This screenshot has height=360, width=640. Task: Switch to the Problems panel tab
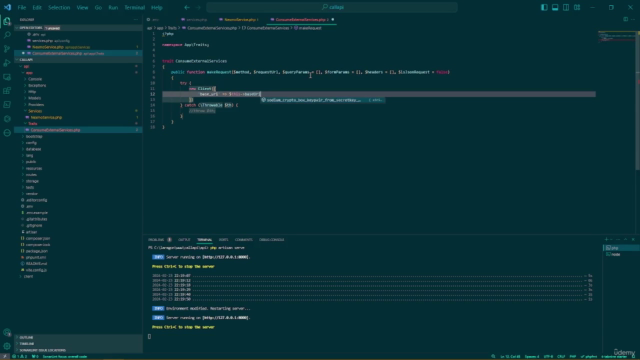[x=156, y=240]
